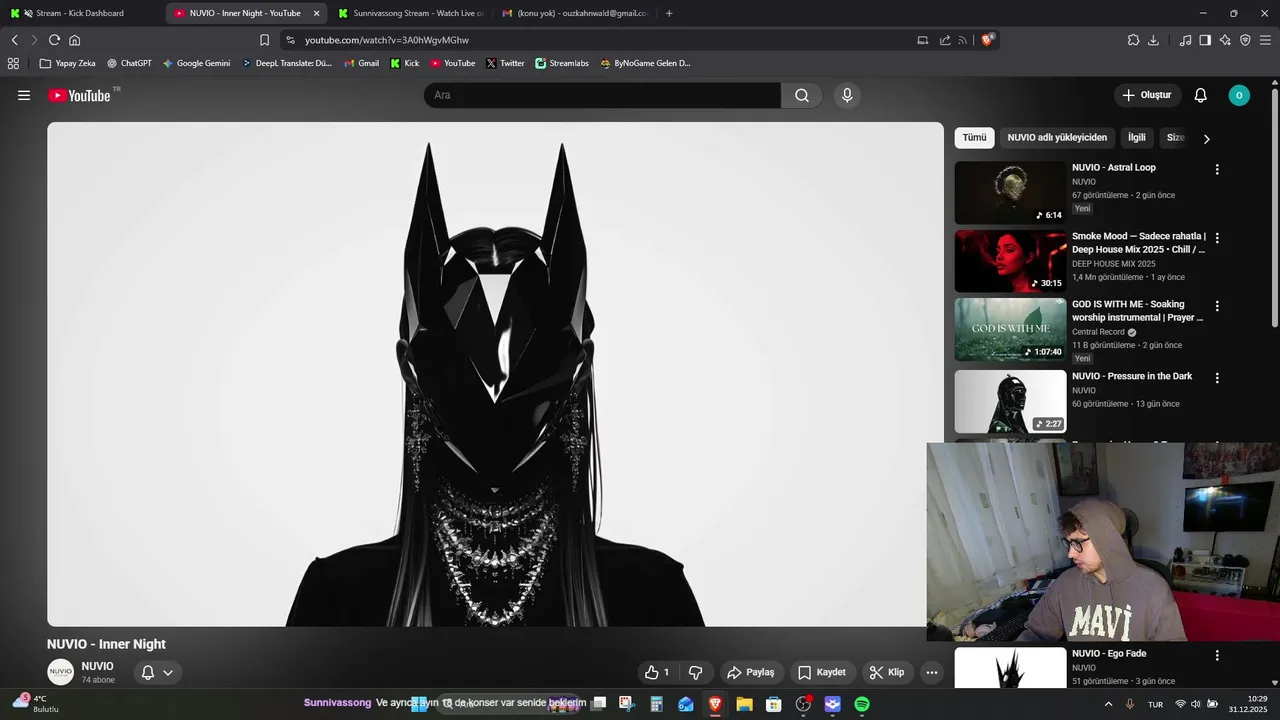
Task: Switch to Stream - Kick Dashboard tab
Action: (x=80, y=13)
